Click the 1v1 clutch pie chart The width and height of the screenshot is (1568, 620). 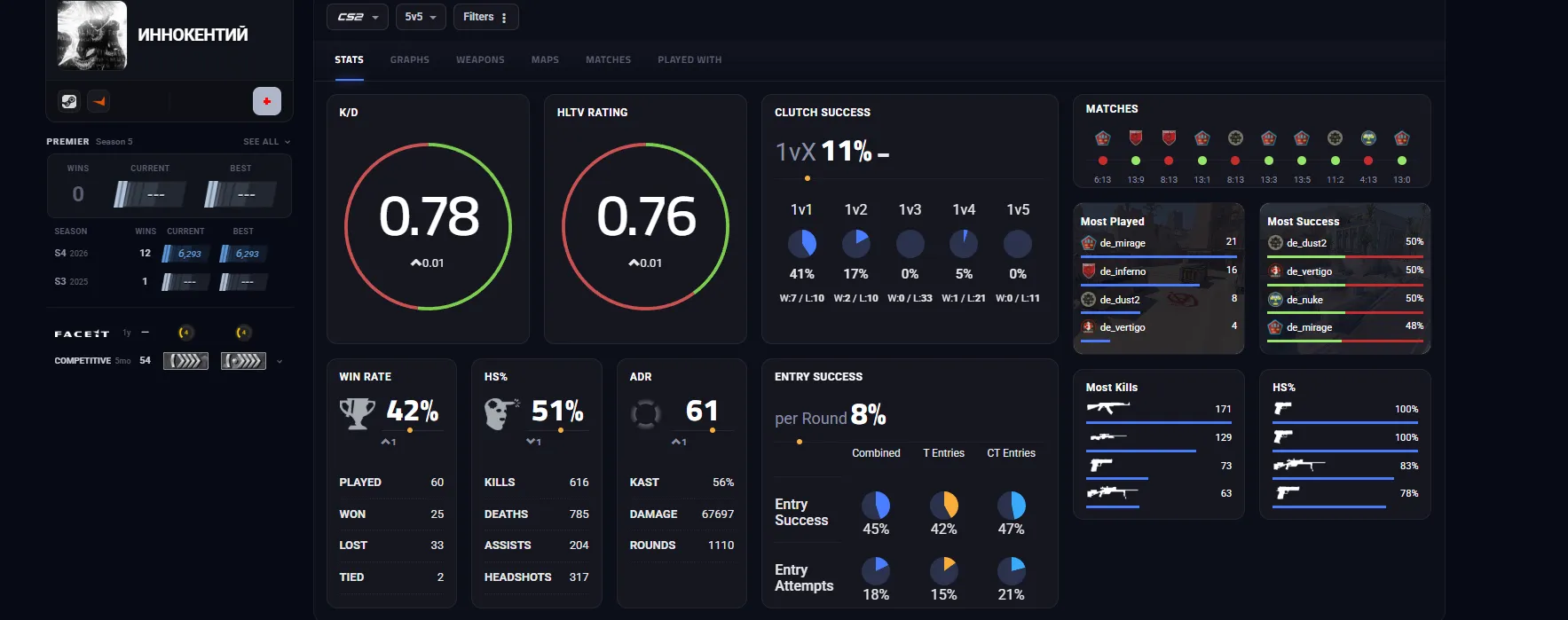[x=802, y=243]
